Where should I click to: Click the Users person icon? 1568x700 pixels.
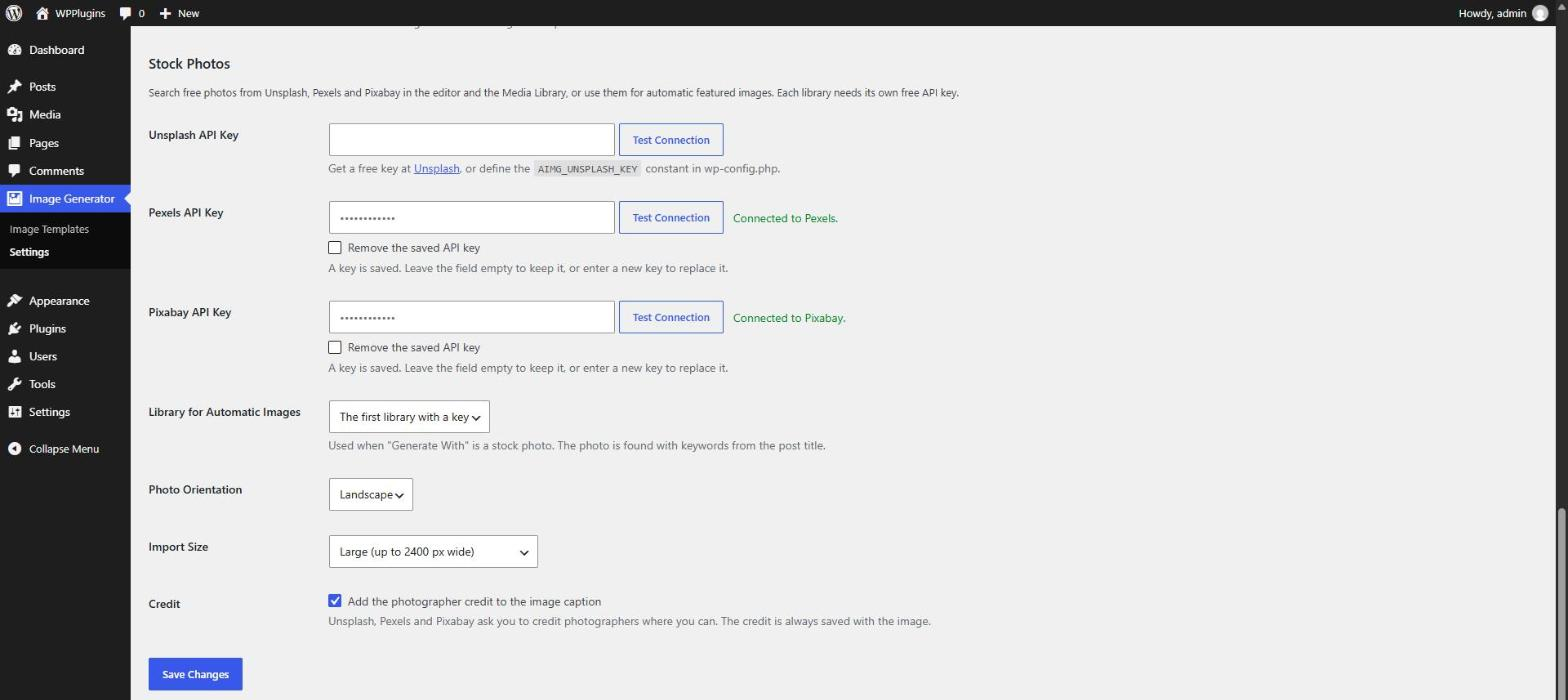pos(14,357)
